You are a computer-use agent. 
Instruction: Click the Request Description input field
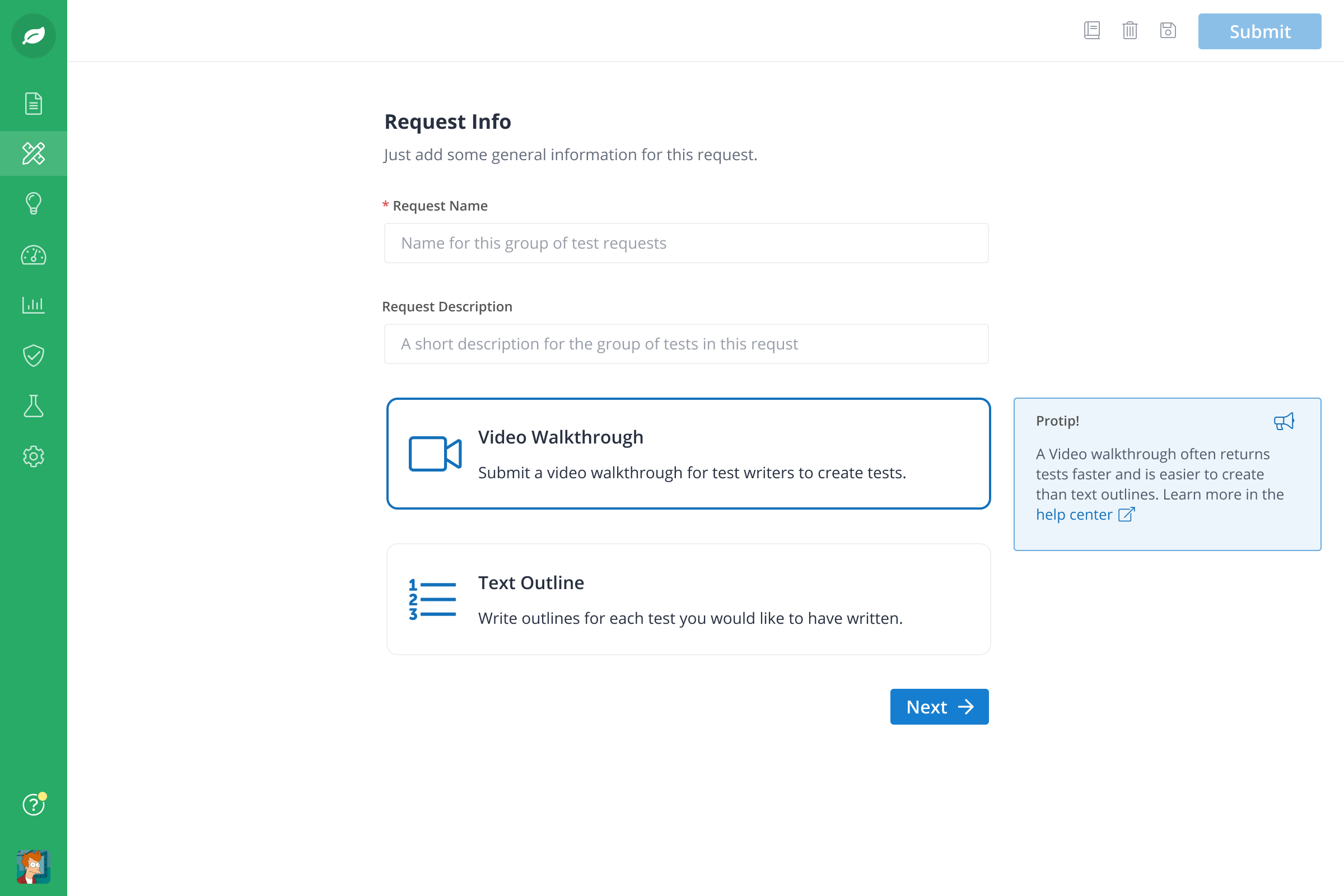point(686,343)
